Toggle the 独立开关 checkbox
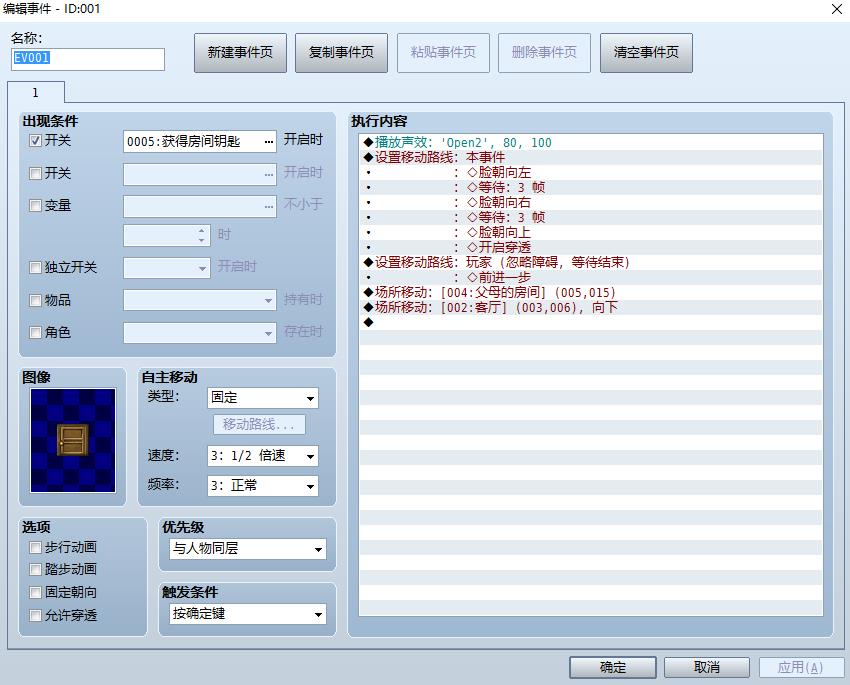This screenshot has width=850, height=685. point(35,267)
